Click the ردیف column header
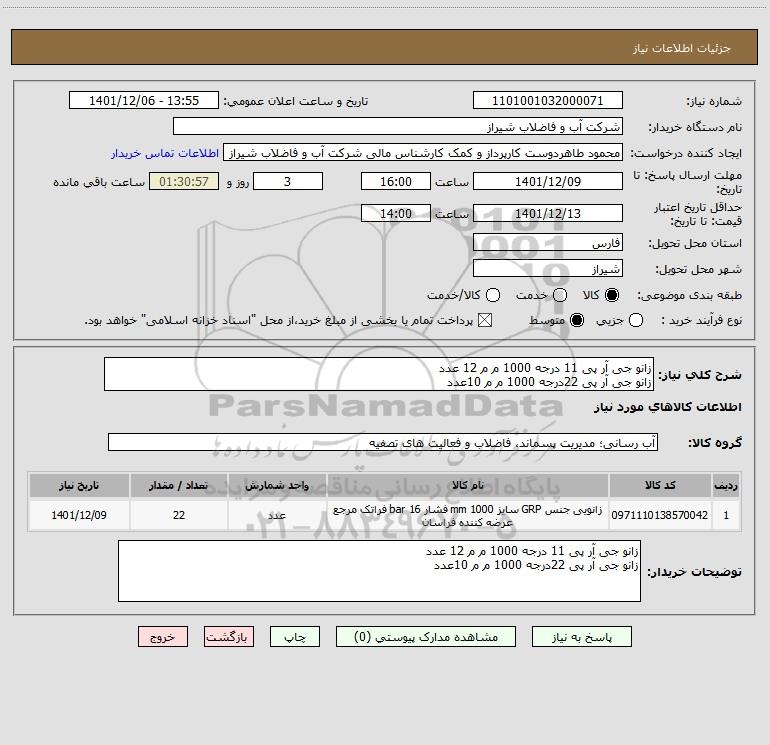Image resolution: width=770 pixels, height=745 pixels. (x=726, y=485)
